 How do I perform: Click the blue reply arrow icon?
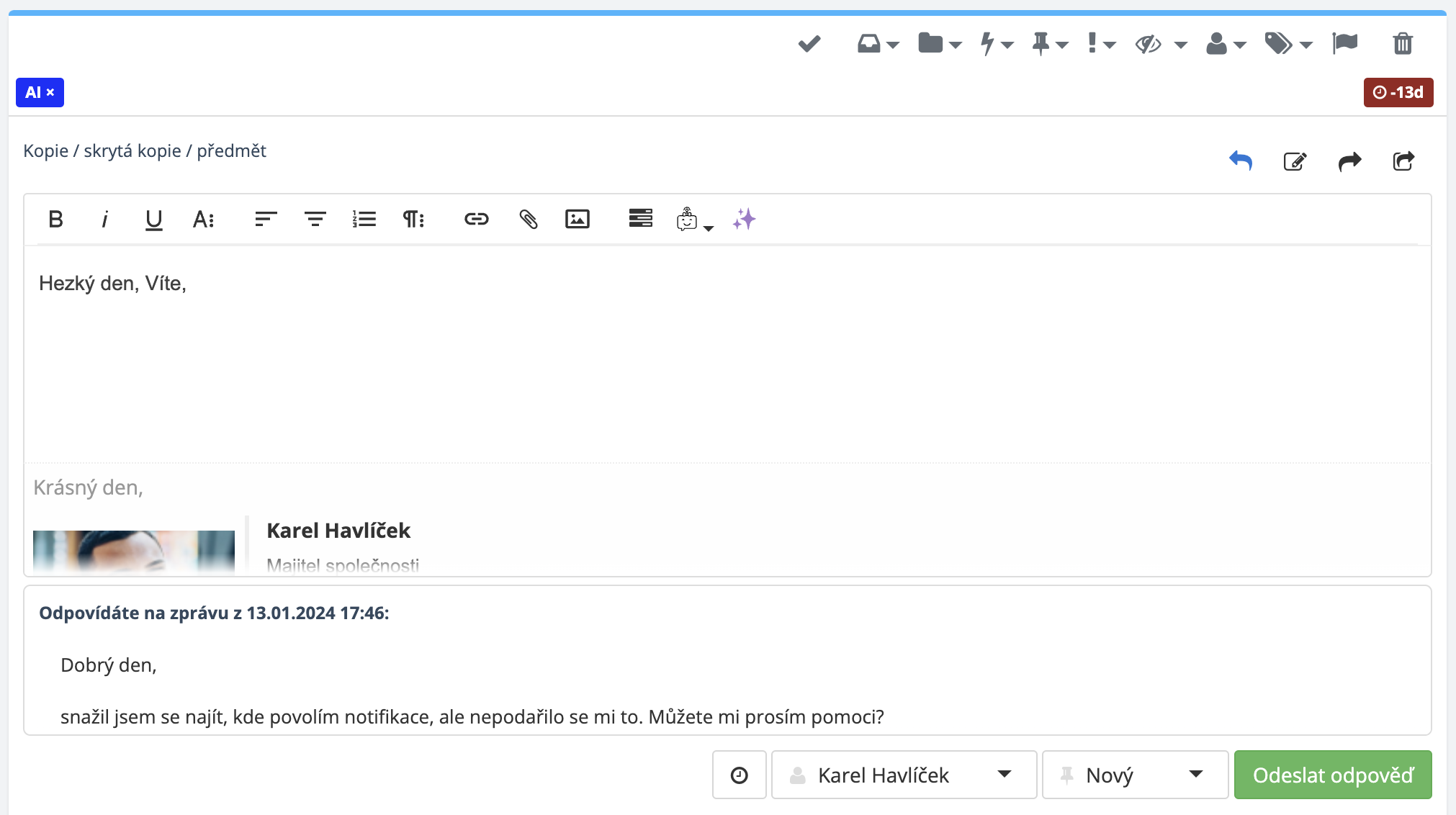click(x=1240, y=161)
